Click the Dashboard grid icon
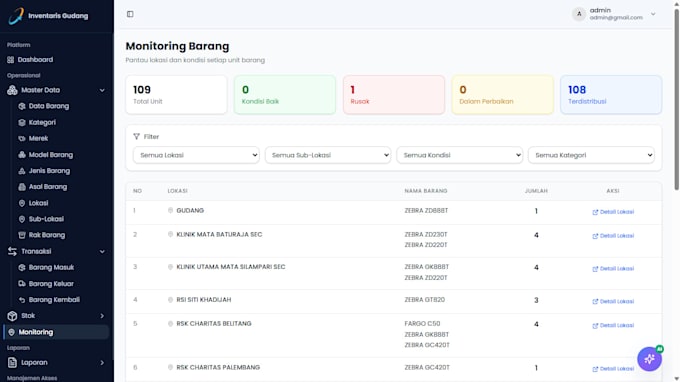680x382 pixels. 11,60
